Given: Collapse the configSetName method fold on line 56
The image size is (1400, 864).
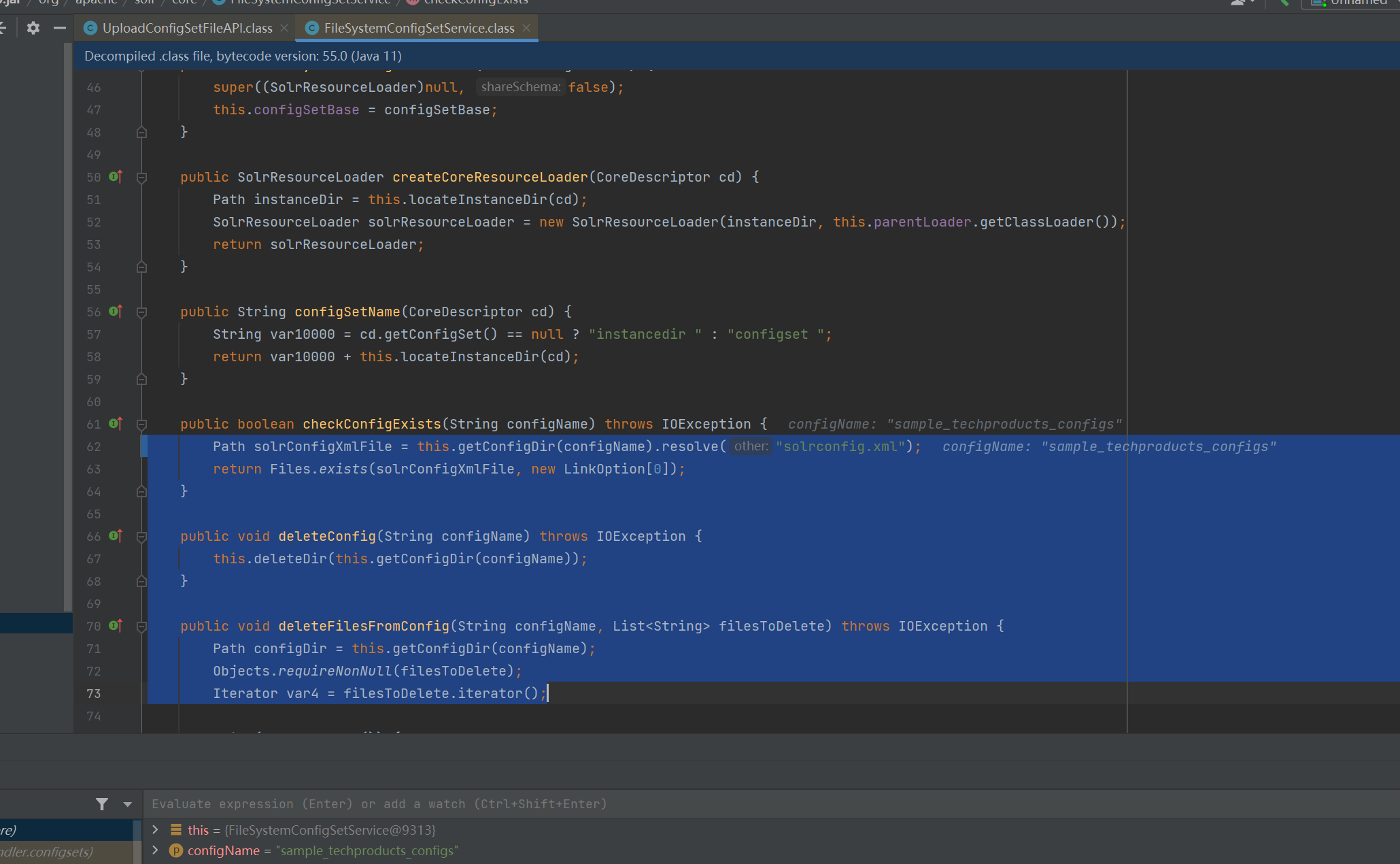Looking at the screenshot, I should (x=141, y=312).
